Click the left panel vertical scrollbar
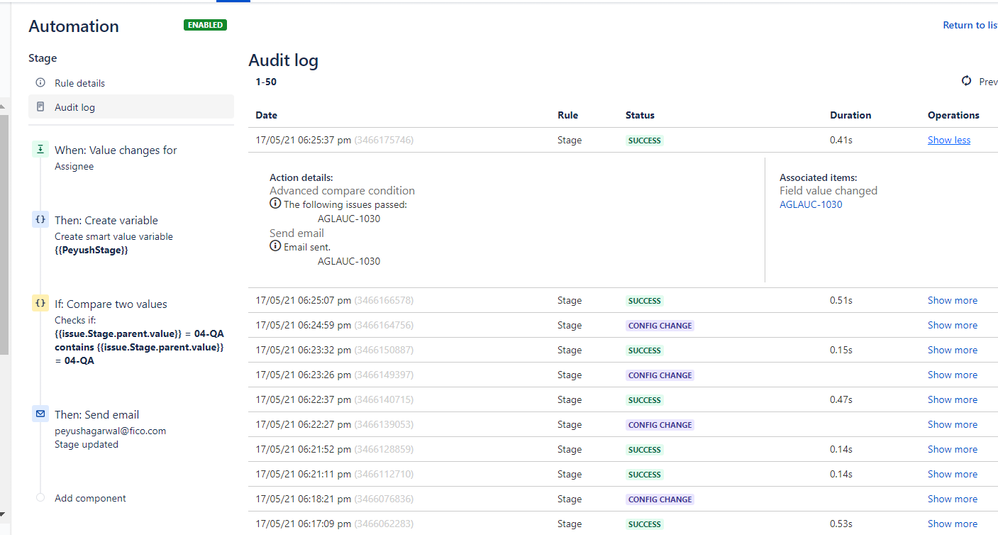 pyautogui.click(x=4, y=235)
